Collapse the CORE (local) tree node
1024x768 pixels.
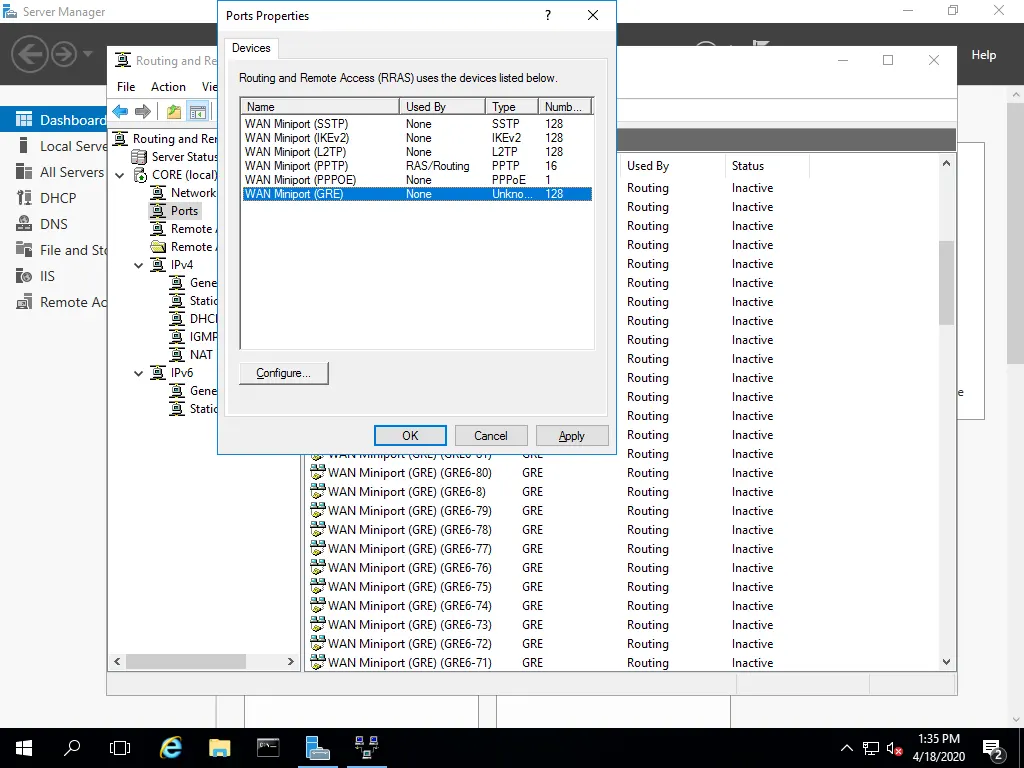[120, 175]
